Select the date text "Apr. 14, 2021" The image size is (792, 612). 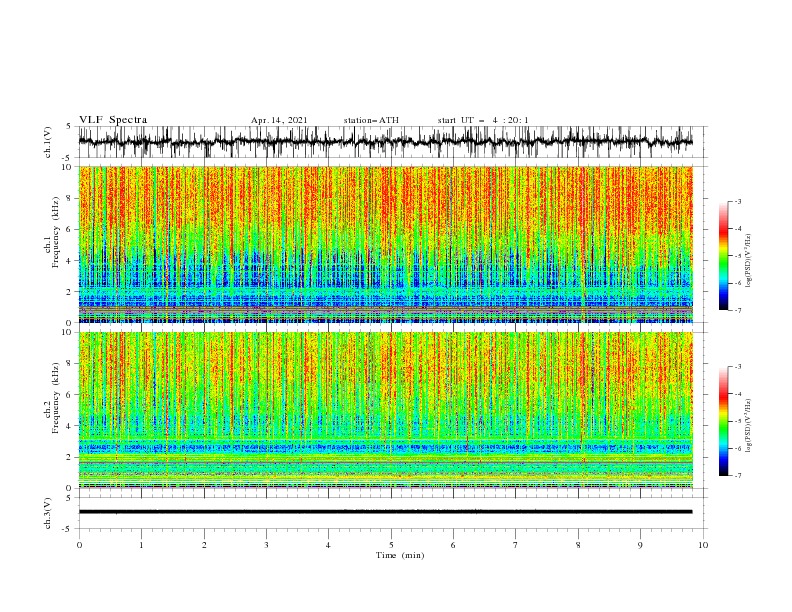279,120
